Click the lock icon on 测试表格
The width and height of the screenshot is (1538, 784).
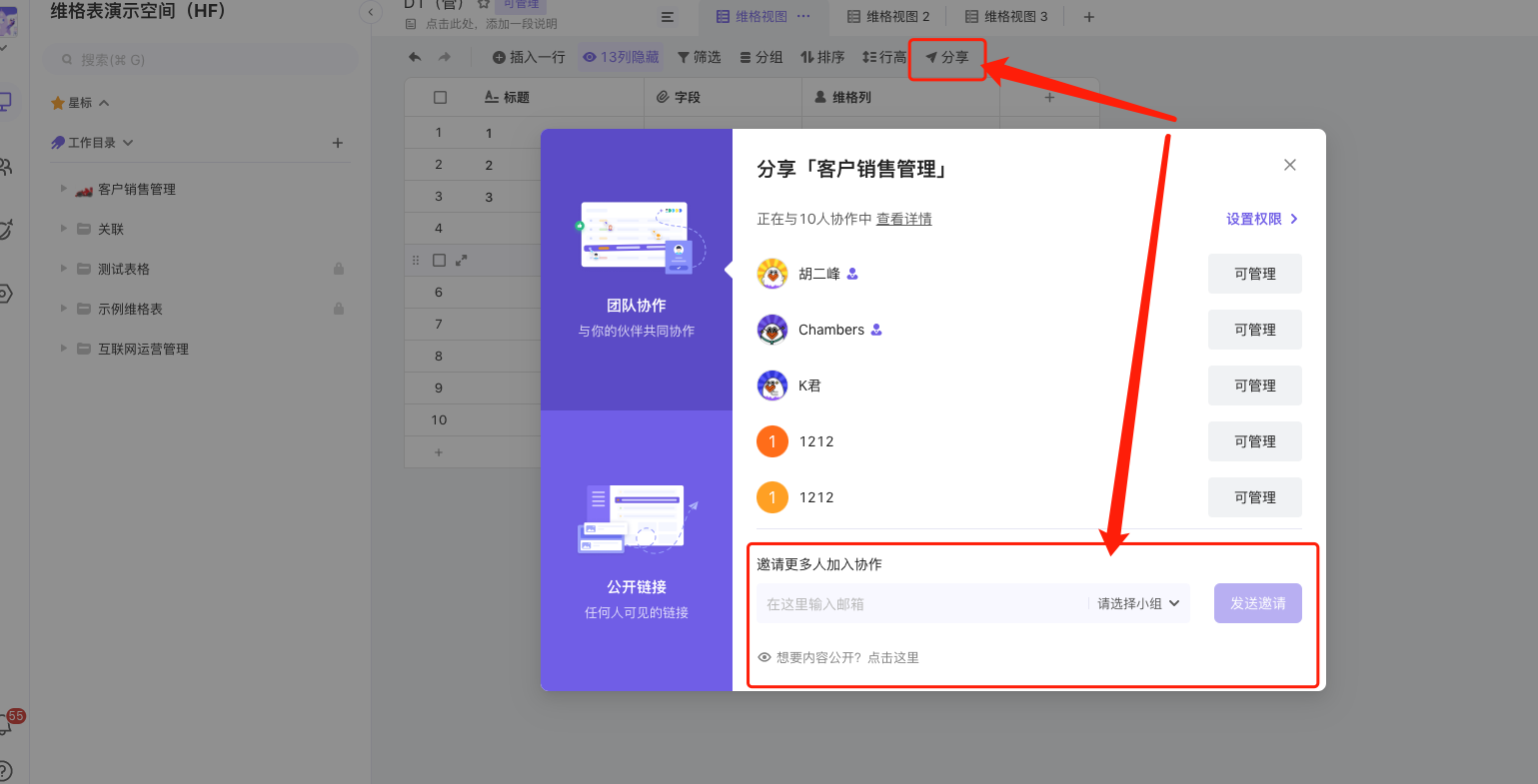point(339,269)
